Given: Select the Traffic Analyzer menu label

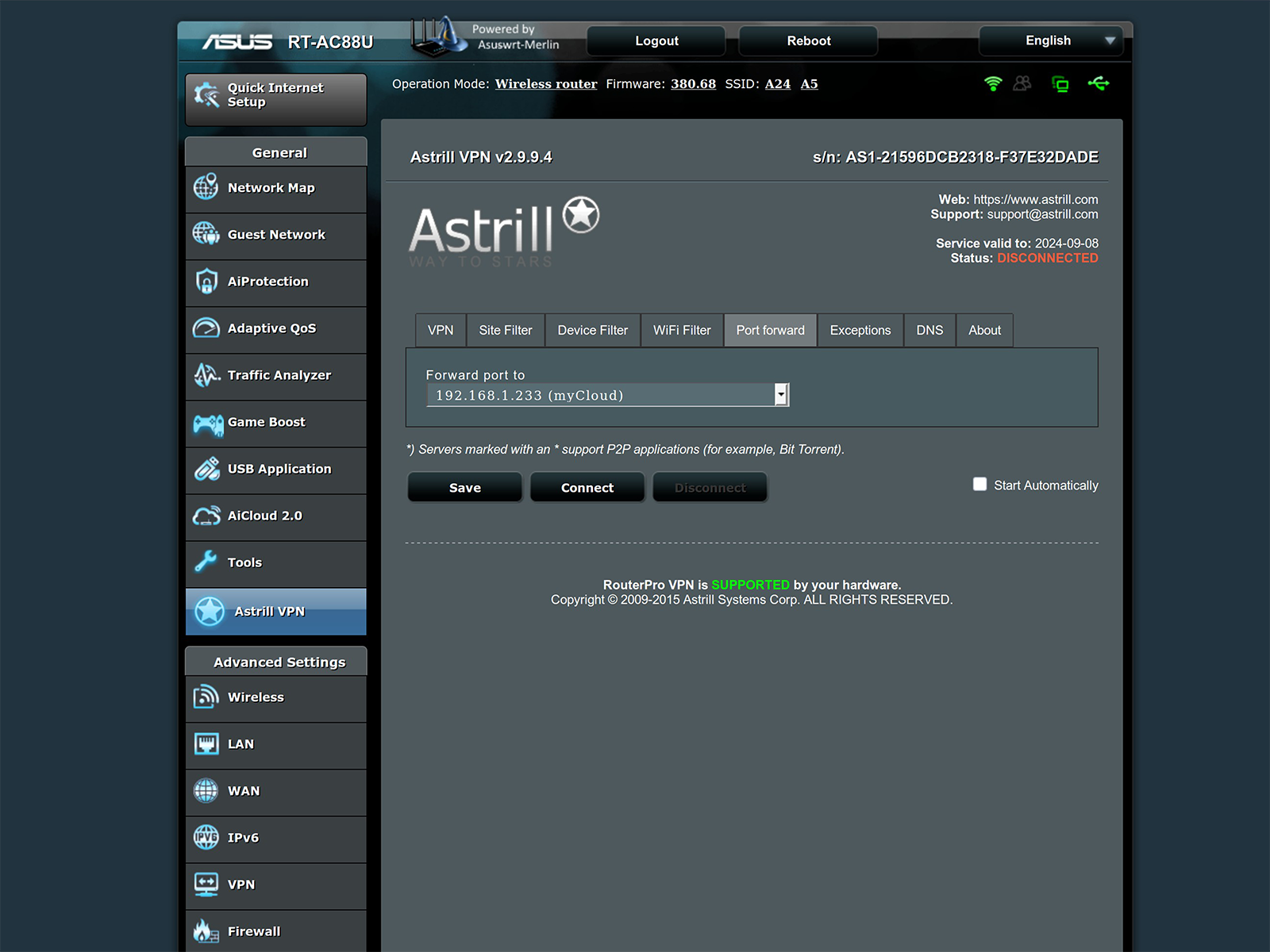Looking at the screenshot, I should [x=279, y=375].
